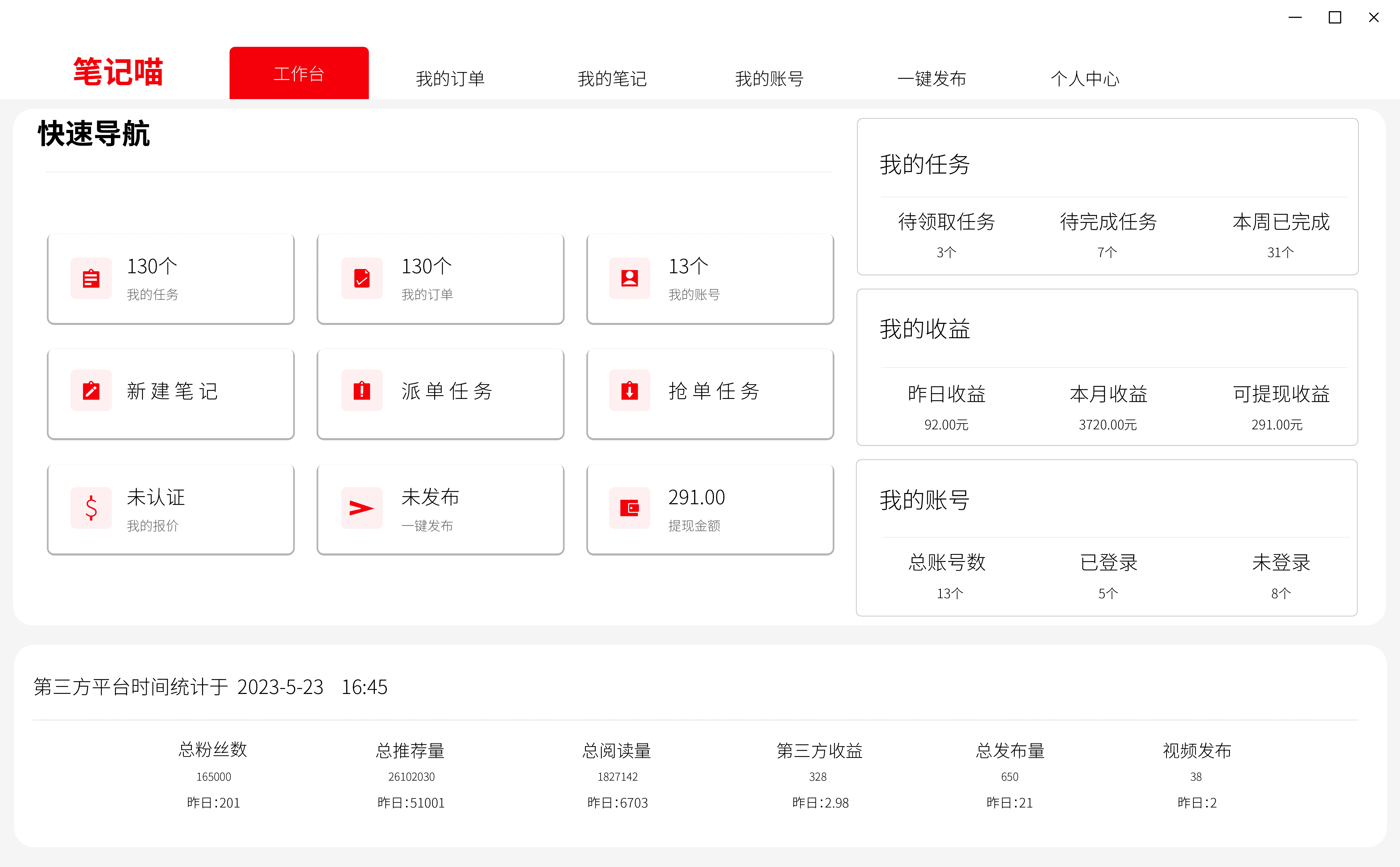This screenshot has width=1400, height=867.
Task: Click the pencil icon for 新建笔记
Action: click(91, 391)
